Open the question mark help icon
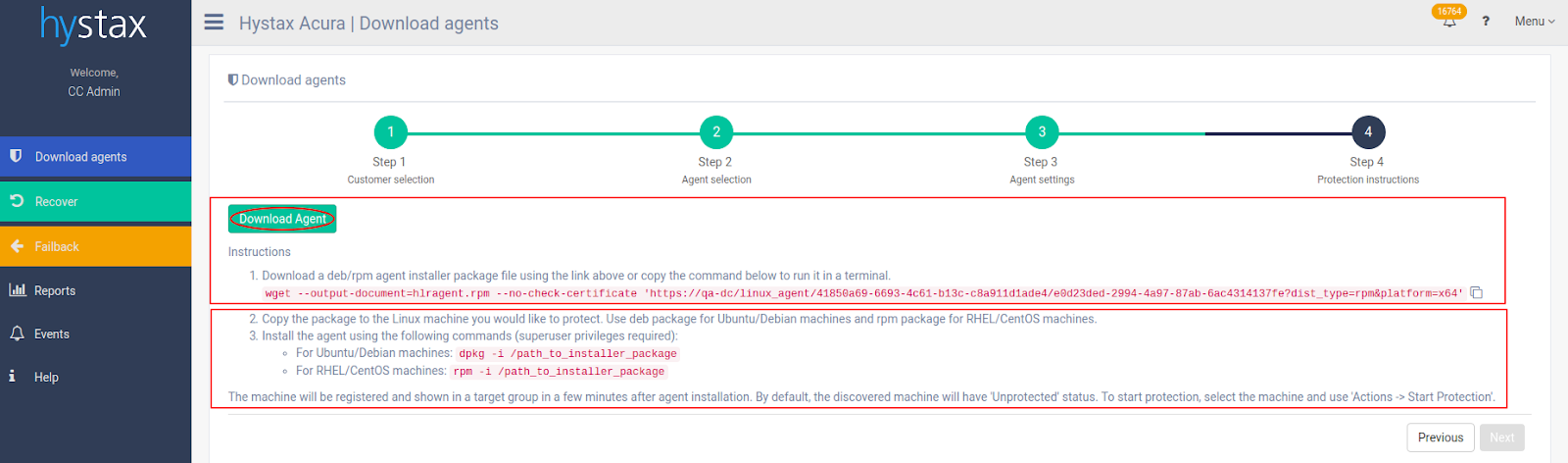The width and height of the screenshot is (1568, 463). 1486,21
